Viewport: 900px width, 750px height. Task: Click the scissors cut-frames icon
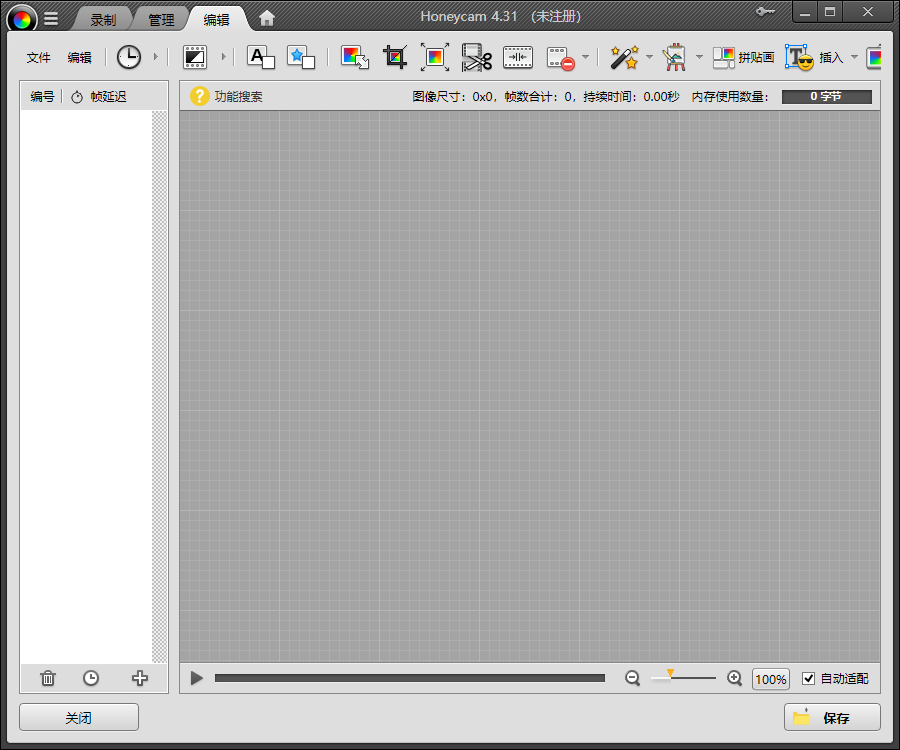click(477, 57)
